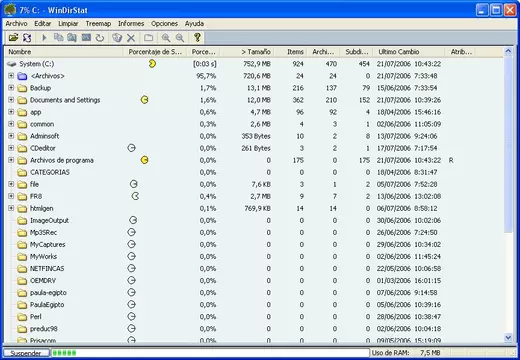
Task: Click the Zoom out magnifier icon
Action: pos(180,38)
